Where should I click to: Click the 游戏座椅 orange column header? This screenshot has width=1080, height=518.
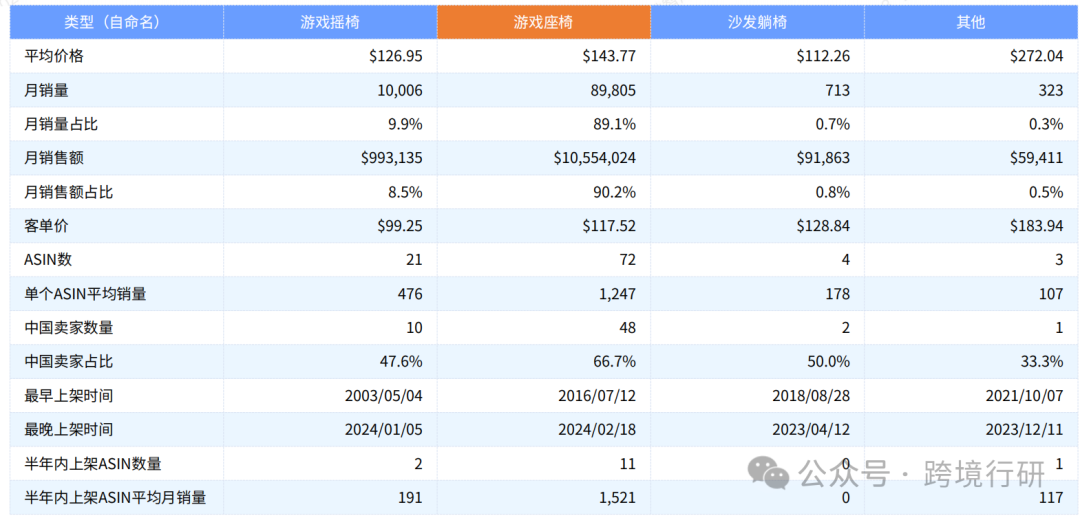pyautogui.click(x=543, y=22)
